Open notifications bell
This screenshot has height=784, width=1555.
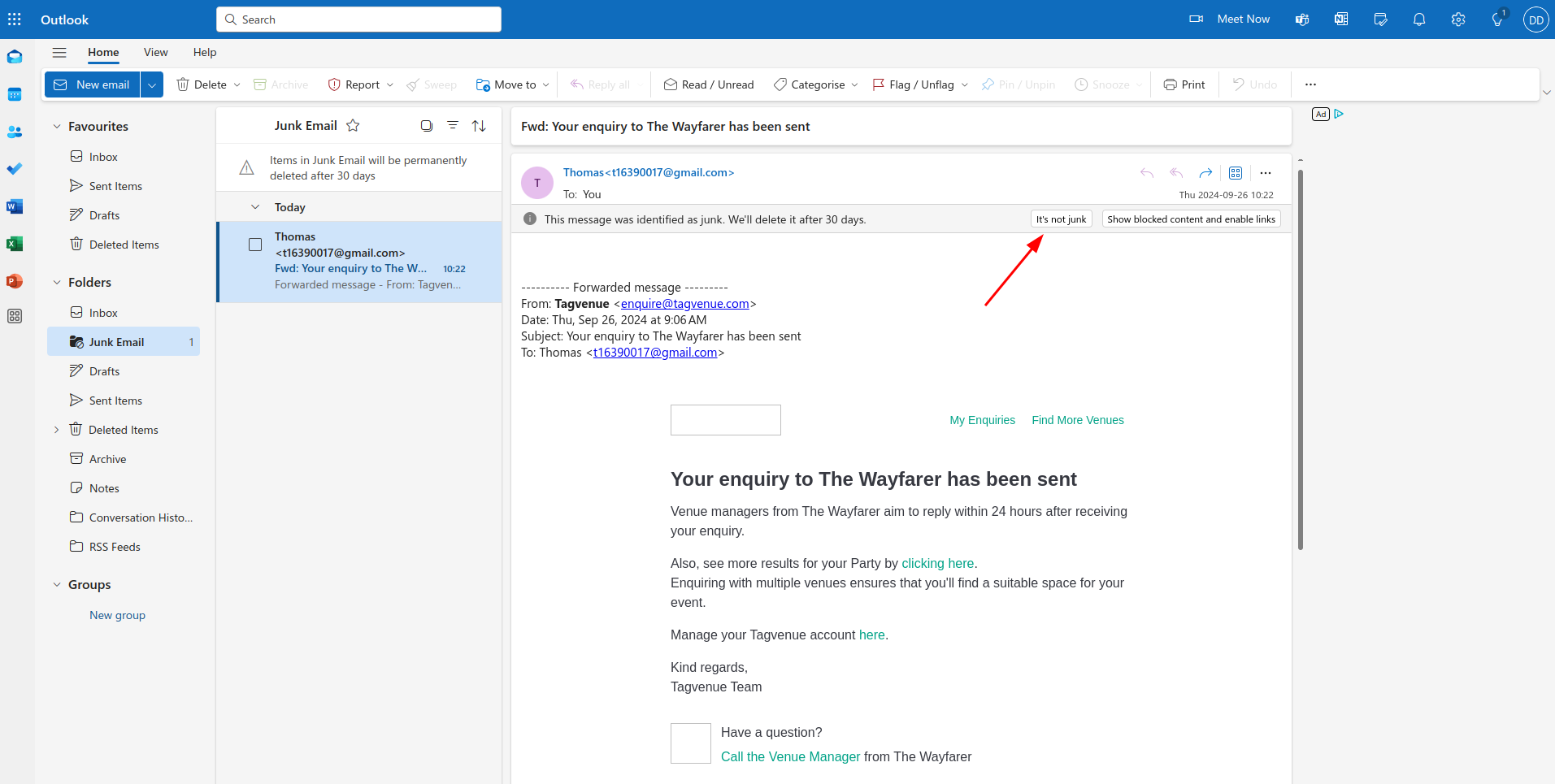point(1419,19)
